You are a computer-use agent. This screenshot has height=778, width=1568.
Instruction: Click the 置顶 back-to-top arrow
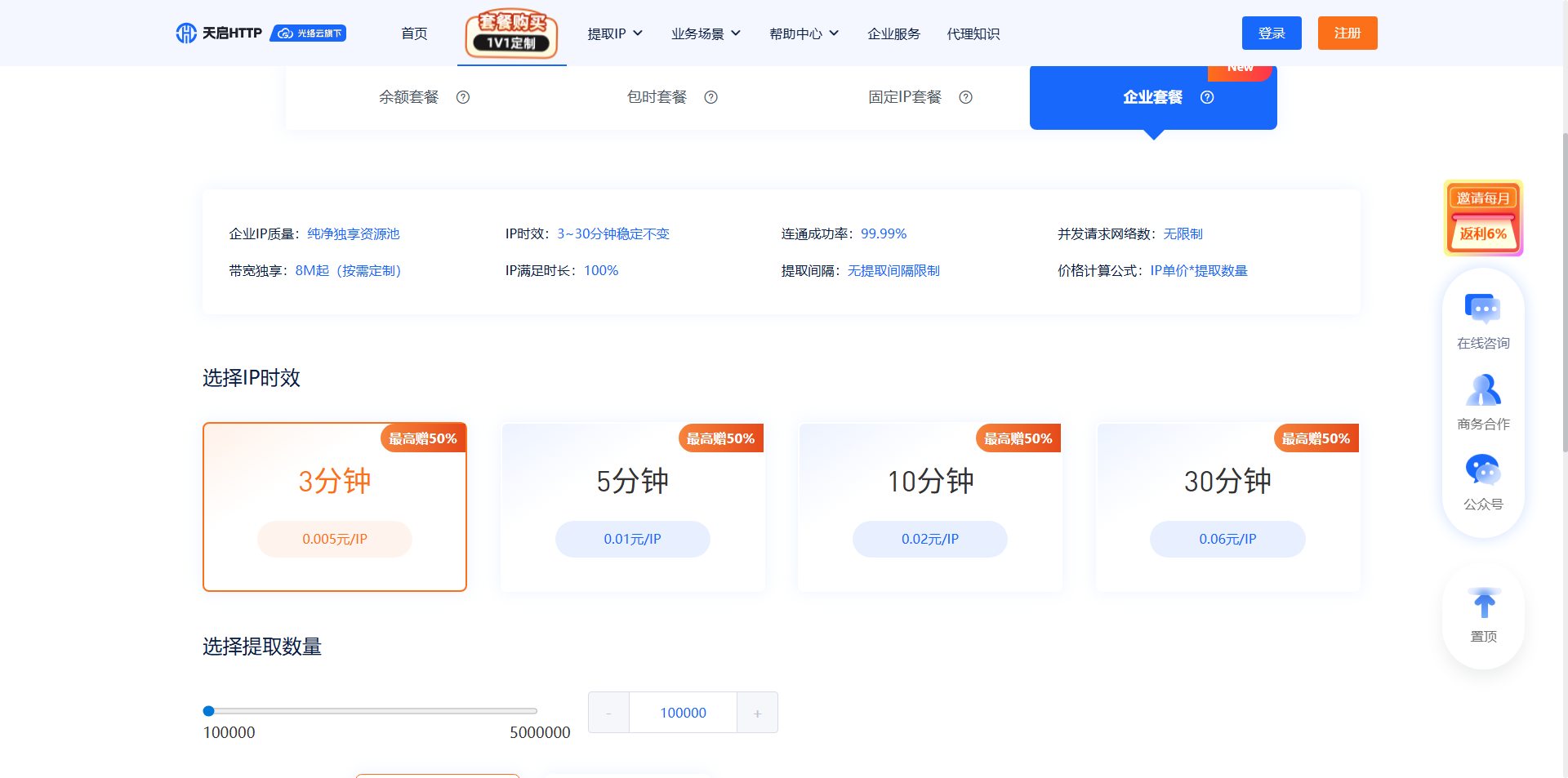pos(1483,605)
